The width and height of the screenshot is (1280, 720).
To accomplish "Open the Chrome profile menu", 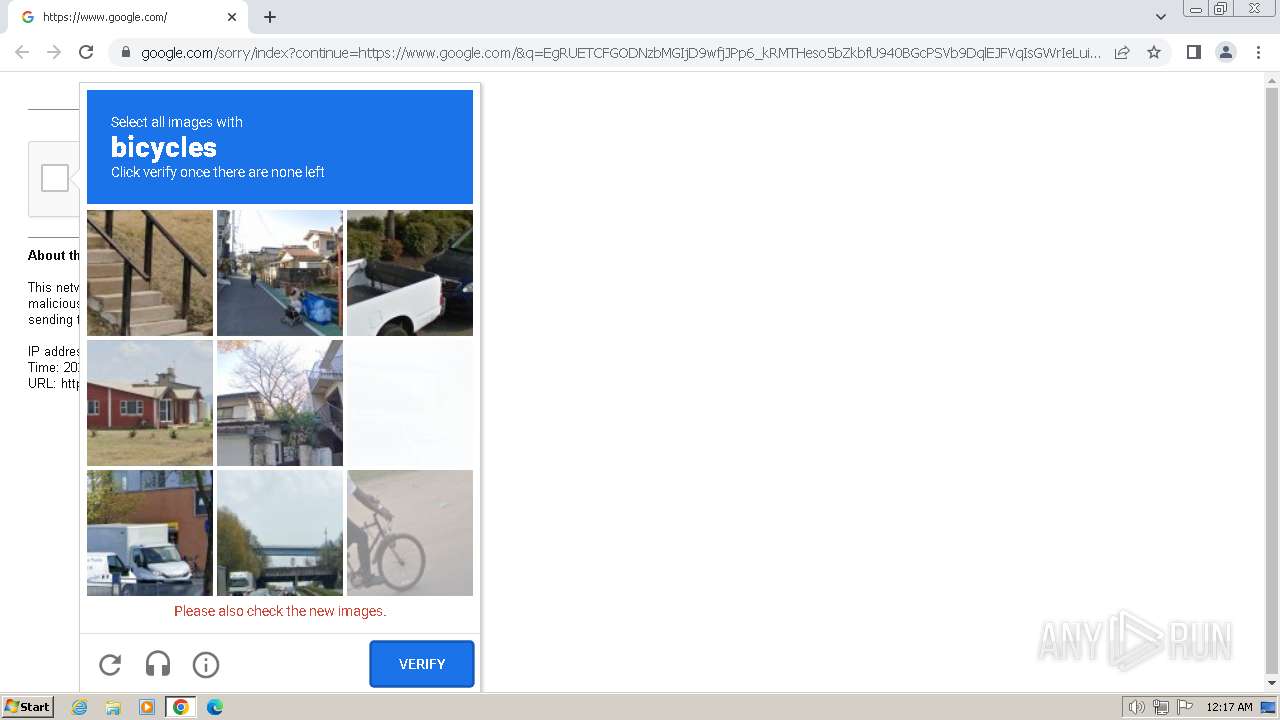I will pos(1226,52).
